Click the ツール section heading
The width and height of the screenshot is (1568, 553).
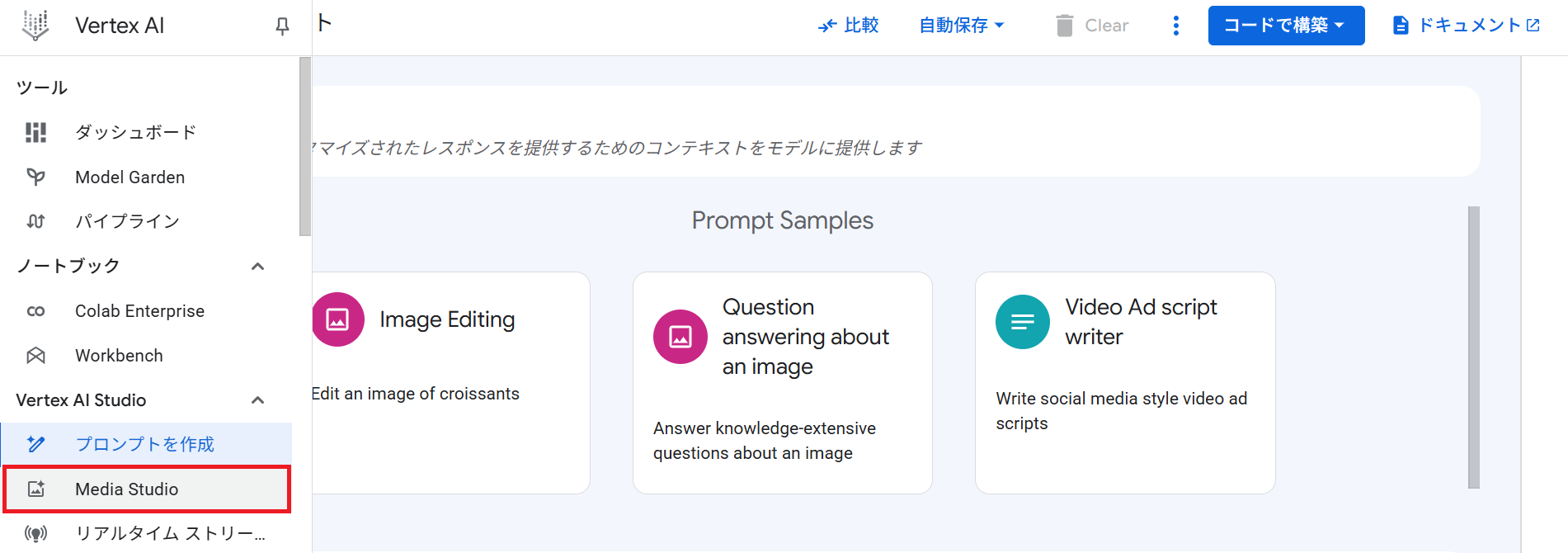click(42, 87)
